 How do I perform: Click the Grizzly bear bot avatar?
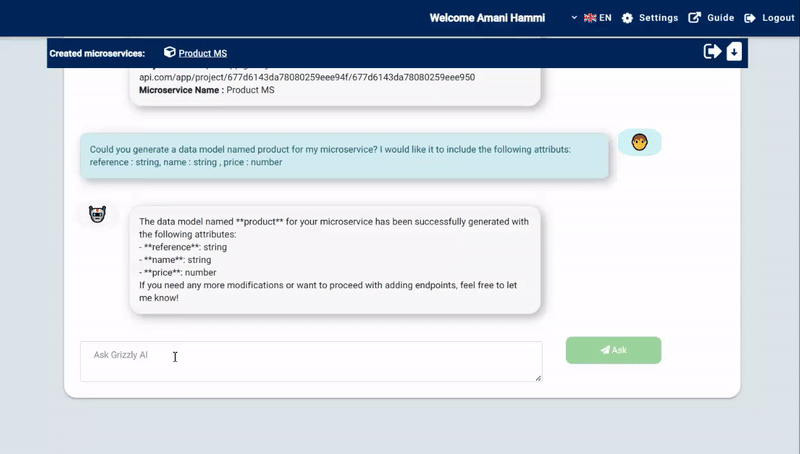(x=97, y=214)
